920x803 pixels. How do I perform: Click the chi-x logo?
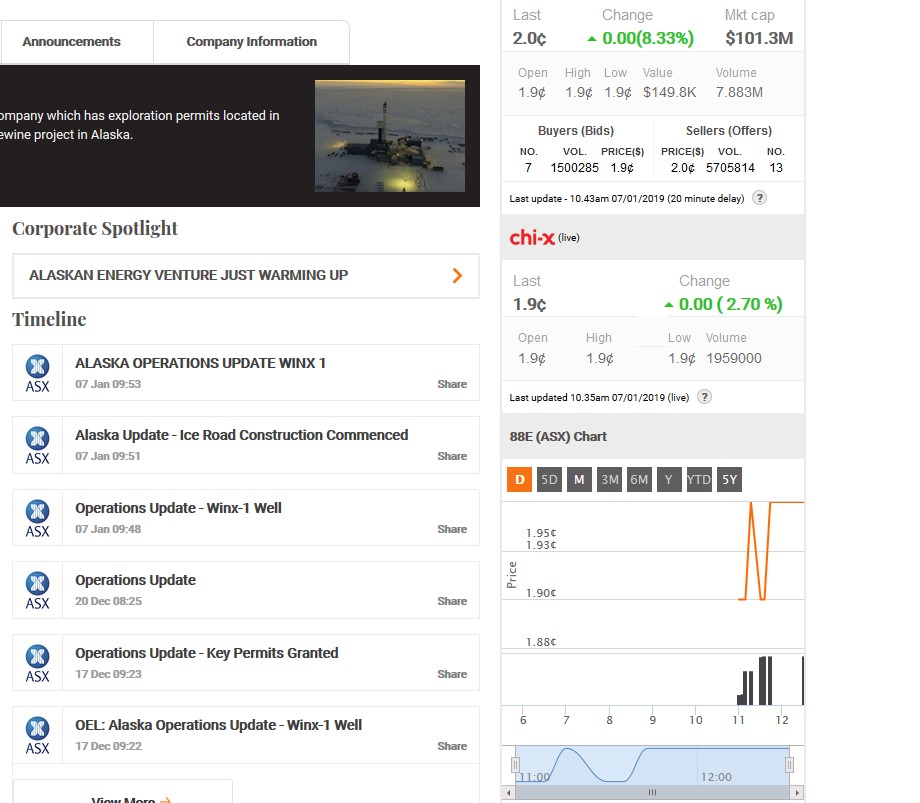[x=532, y=238]
